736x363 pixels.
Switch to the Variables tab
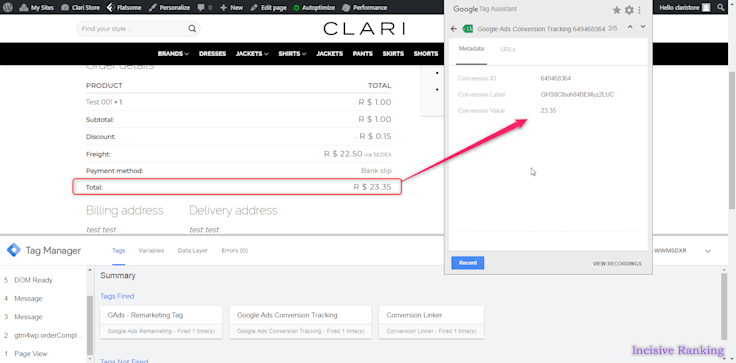point(151,251)
